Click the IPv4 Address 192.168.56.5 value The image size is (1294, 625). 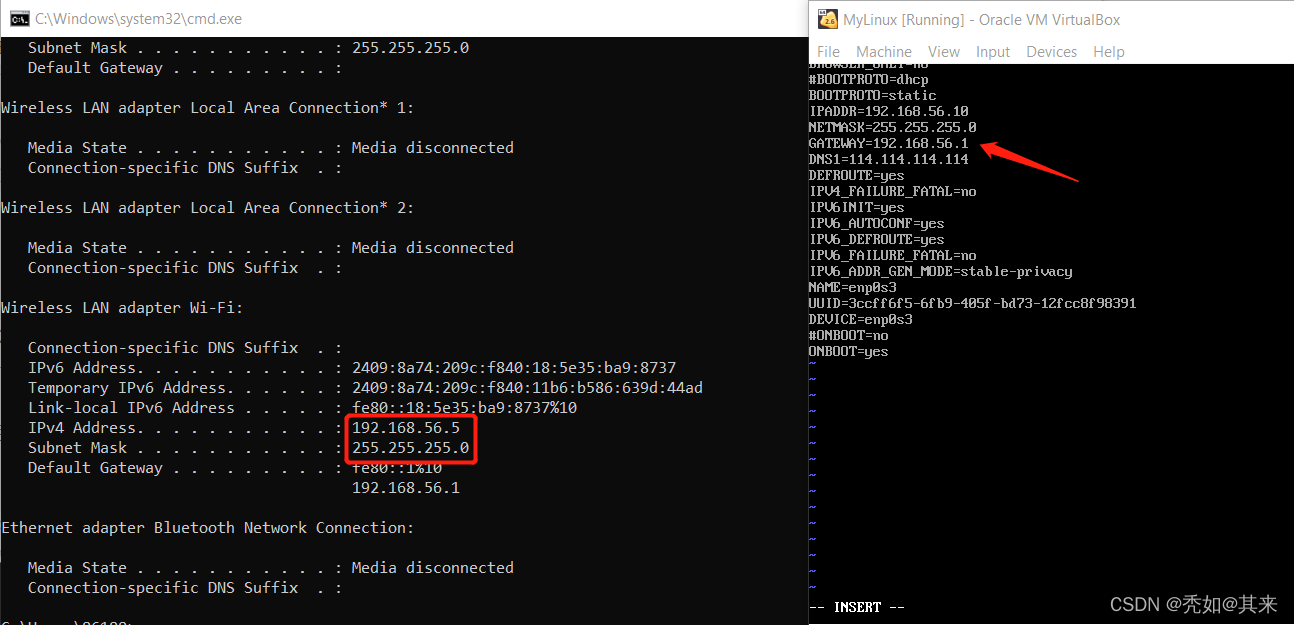click(x=406, y=428)
